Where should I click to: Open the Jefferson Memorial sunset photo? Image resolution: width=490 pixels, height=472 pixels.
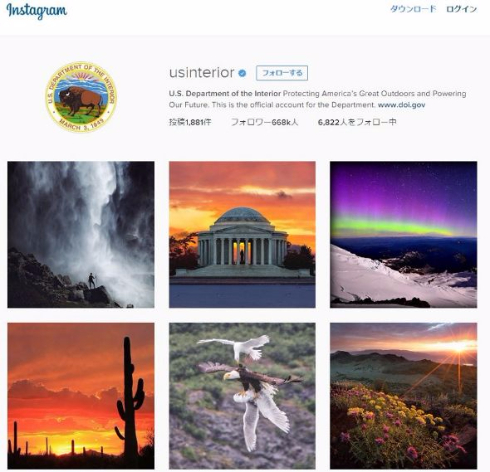click(x=242, y=235)
